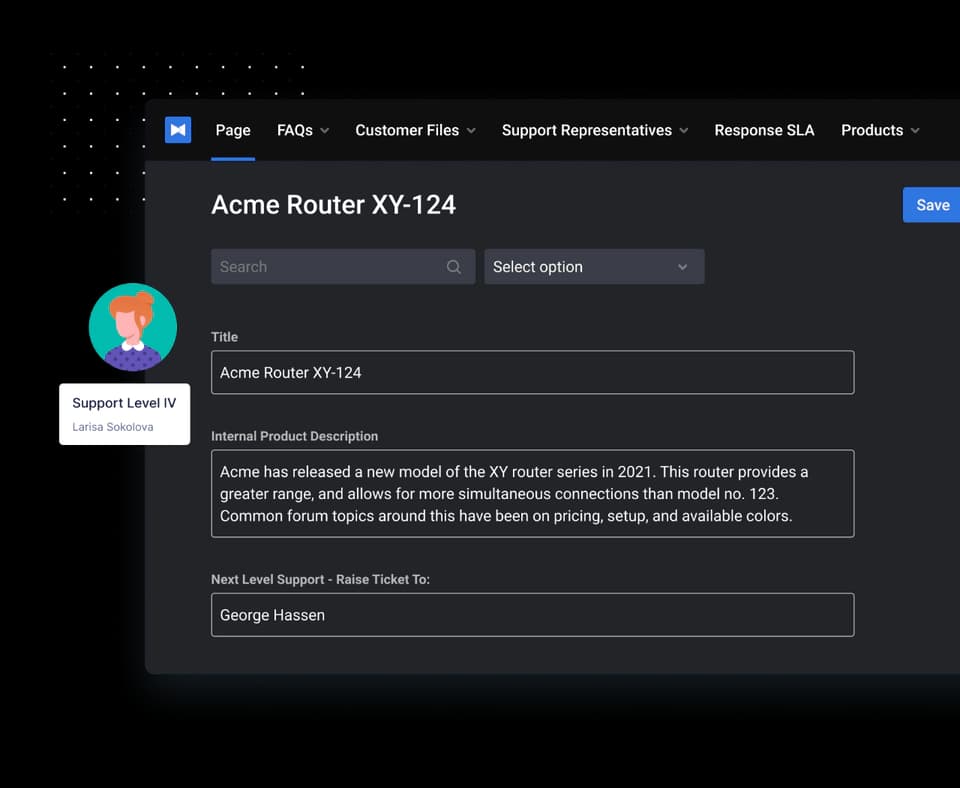Click into the Title field
Viewport: 960px width, 788px height.
tap(533, 372)
